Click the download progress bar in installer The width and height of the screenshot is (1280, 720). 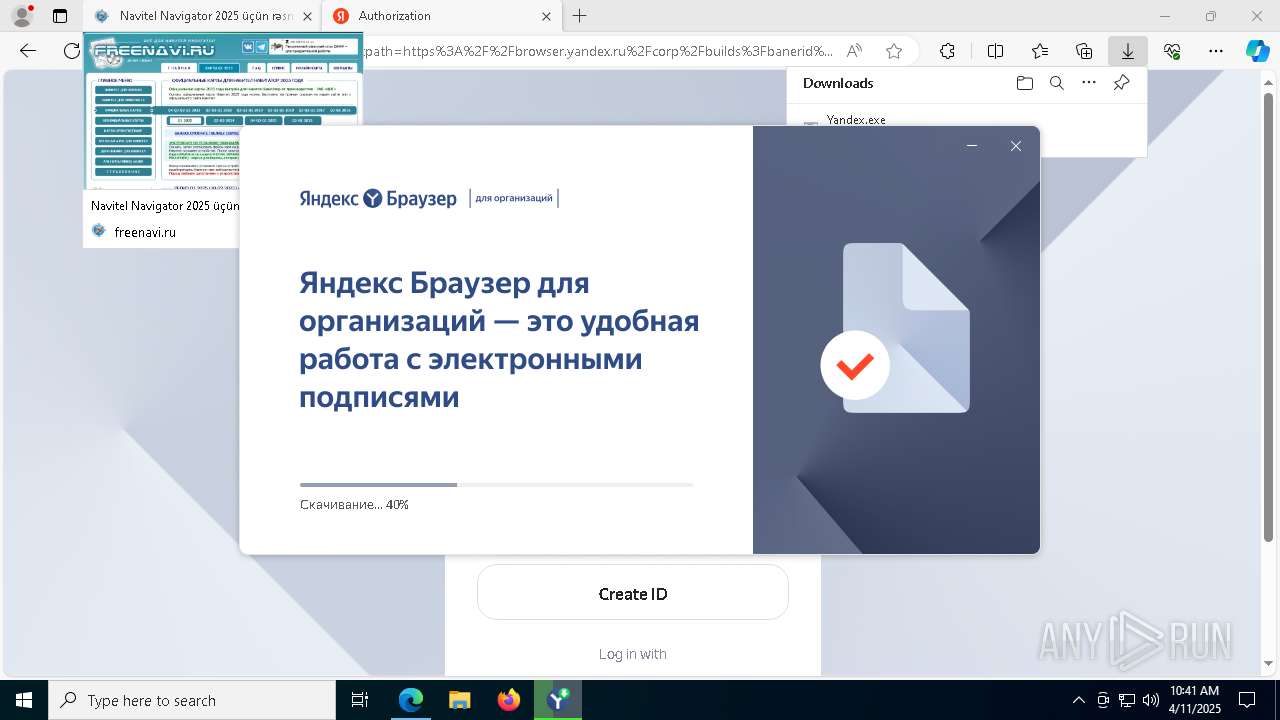pos(496,485)
